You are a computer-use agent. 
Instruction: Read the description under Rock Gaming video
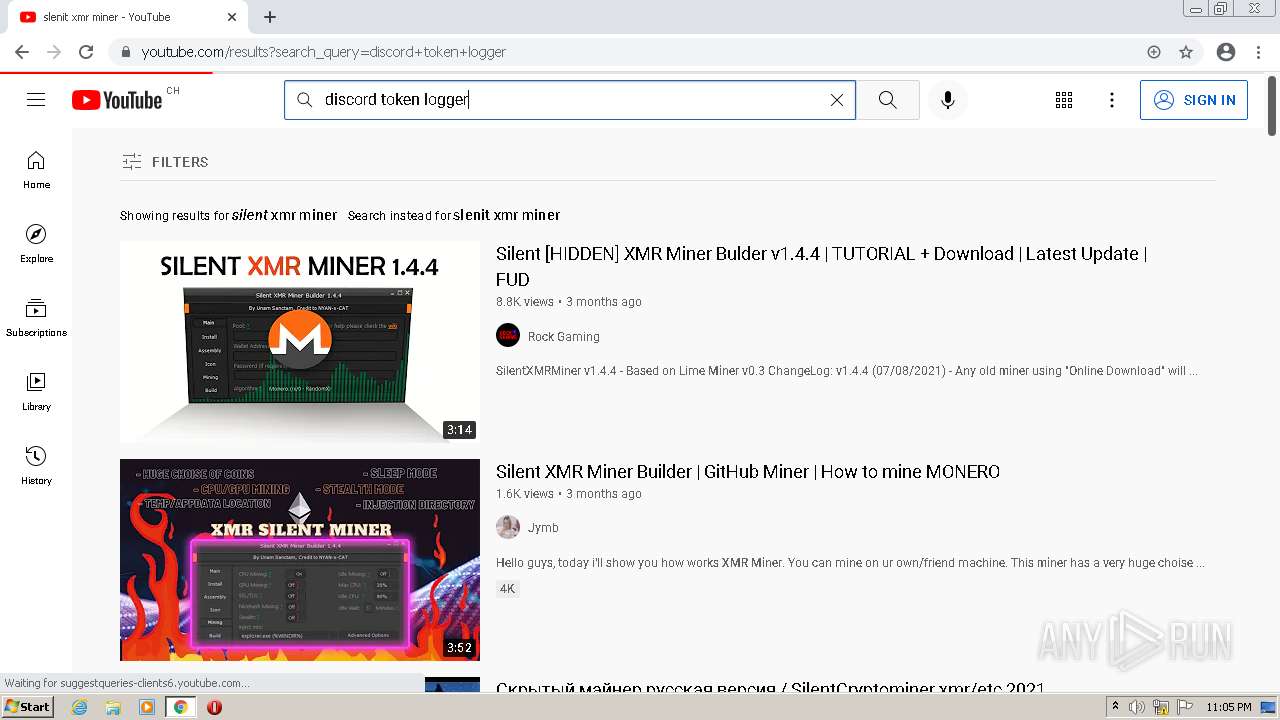(x=847, y=371)
